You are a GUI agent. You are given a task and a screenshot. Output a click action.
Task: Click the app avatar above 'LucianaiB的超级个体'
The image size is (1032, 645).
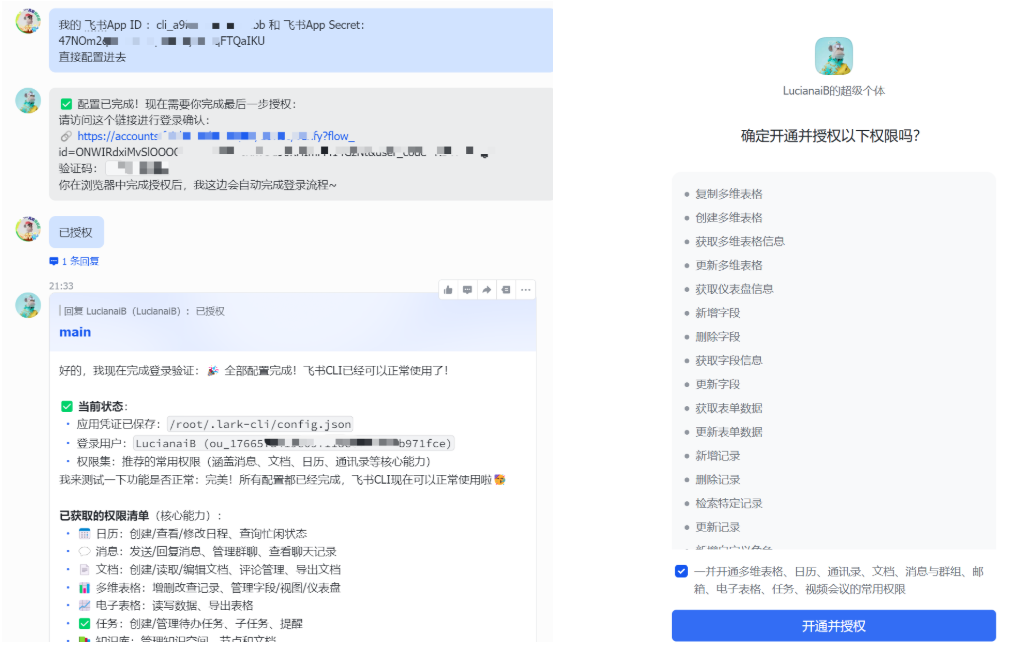pyautogui.click(x=833, y=56)
